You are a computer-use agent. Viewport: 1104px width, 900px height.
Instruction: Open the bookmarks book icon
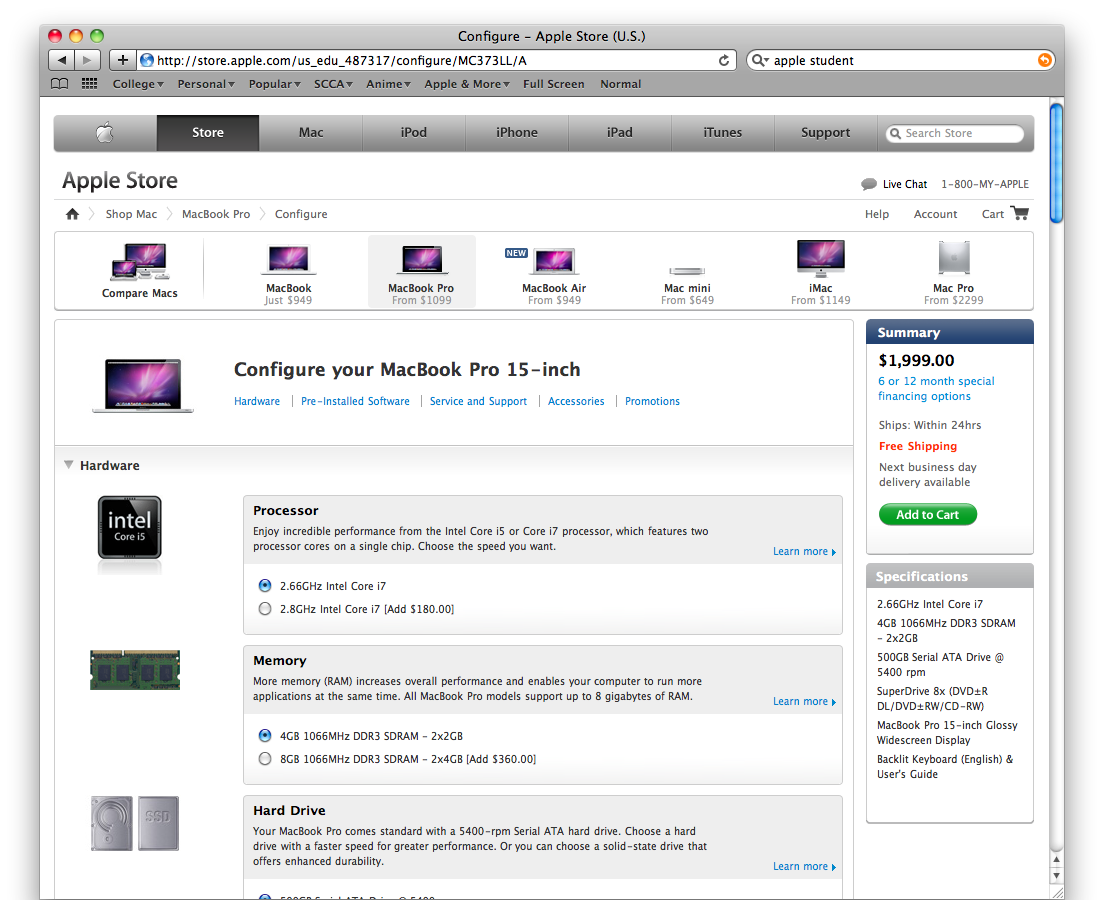coord(60,84)
